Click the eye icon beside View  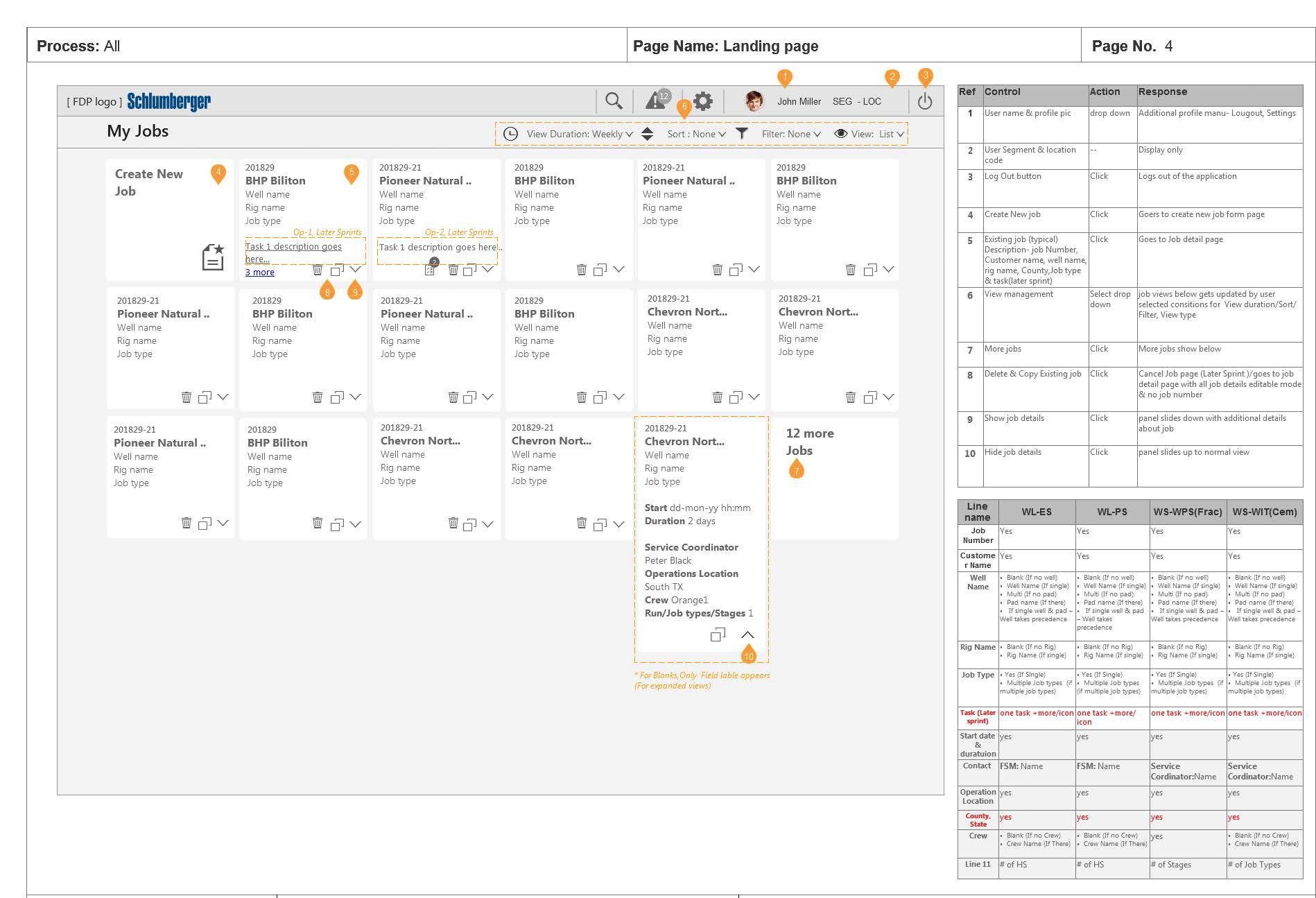click(840, 134)
